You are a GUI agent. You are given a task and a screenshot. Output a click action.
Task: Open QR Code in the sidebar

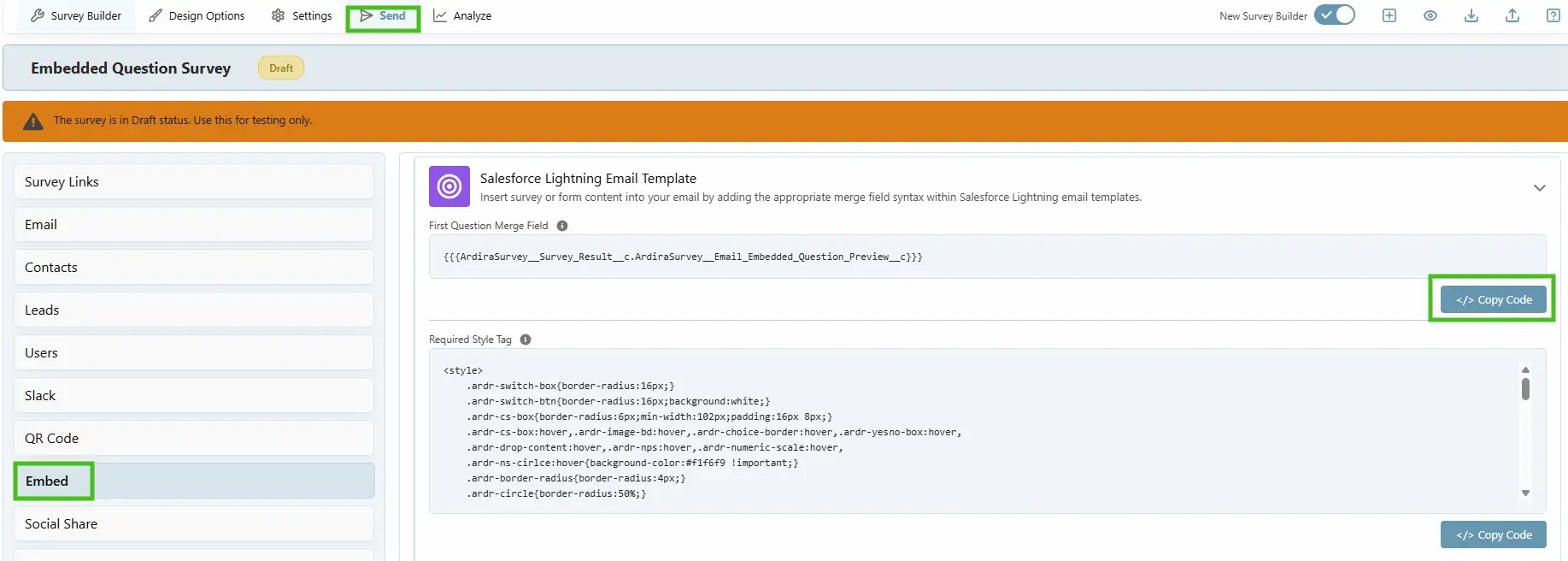194,439
